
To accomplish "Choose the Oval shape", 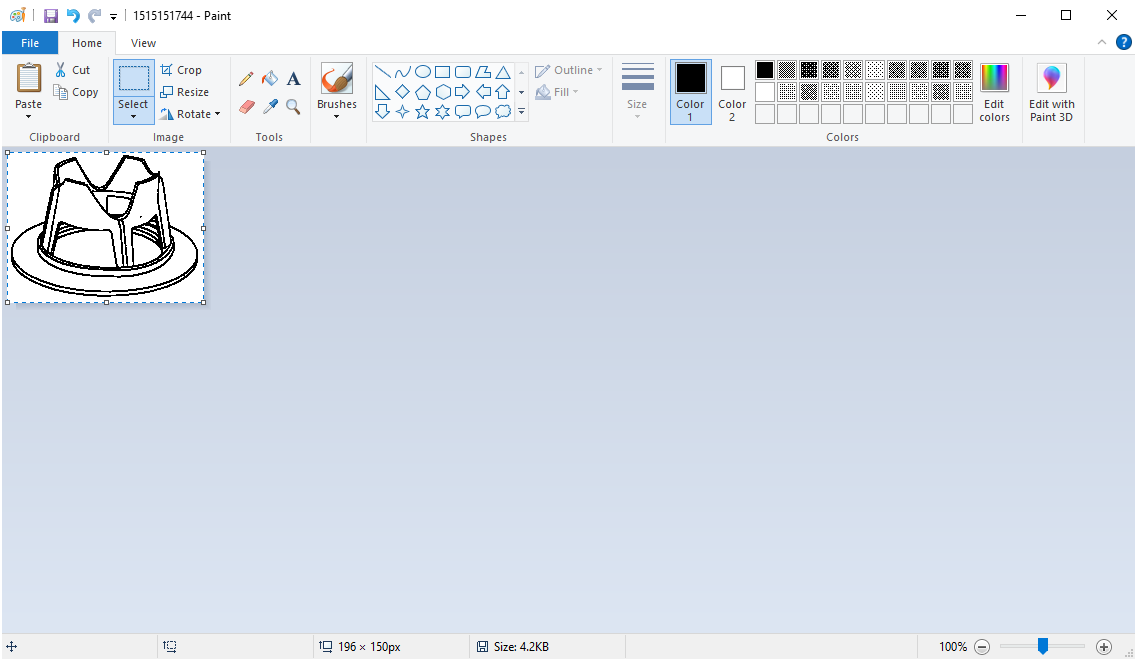I will coord(422,71).
